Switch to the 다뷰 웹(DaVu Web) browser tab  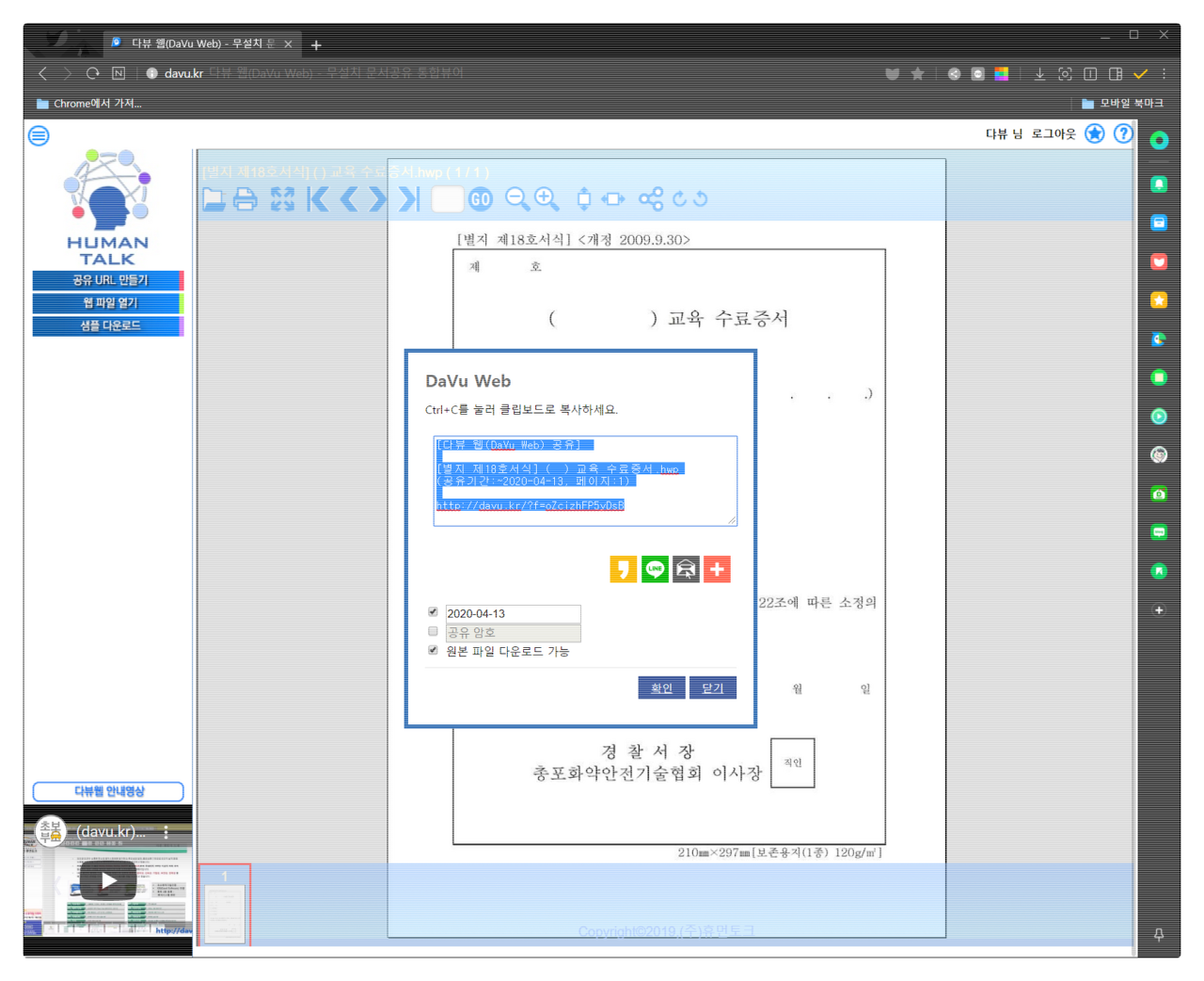click(x=201, y=43)
